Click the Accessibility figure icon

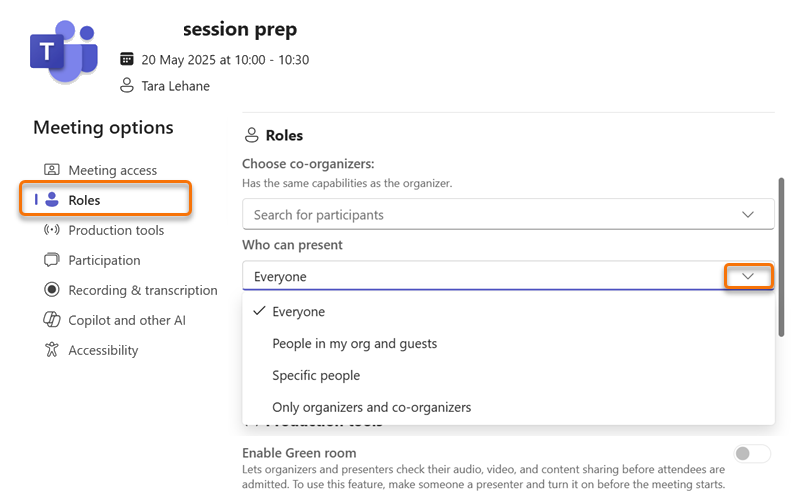pos(52,350)
